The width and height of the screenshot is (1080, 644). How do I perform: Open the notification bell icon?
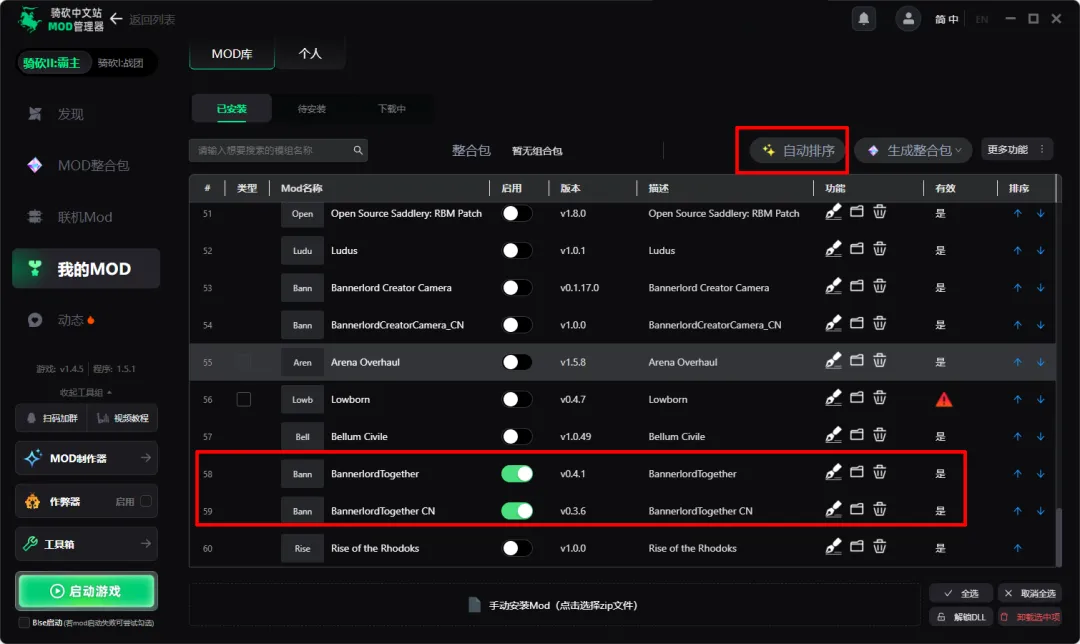pyautogui.click(x=863, y=19)
